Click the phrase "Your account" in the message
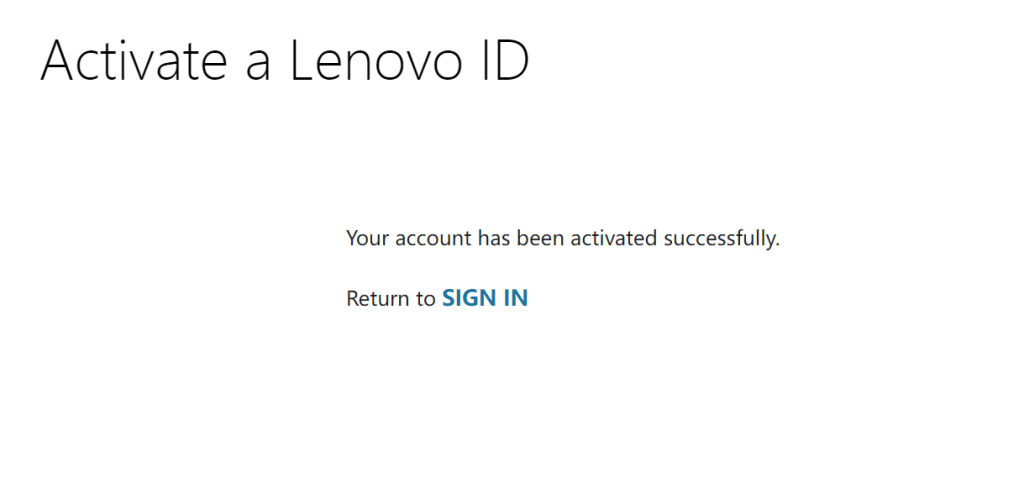This screenshot has width=1024, height=483. (408, 238)
